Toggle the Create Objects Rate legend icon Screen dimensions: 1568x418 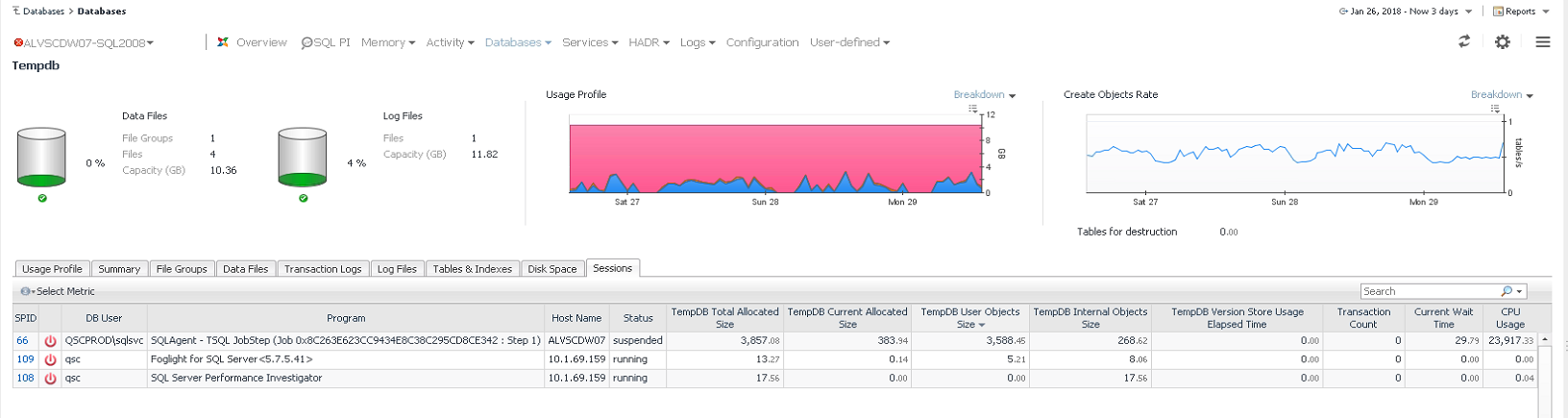tap(1494, 109)
